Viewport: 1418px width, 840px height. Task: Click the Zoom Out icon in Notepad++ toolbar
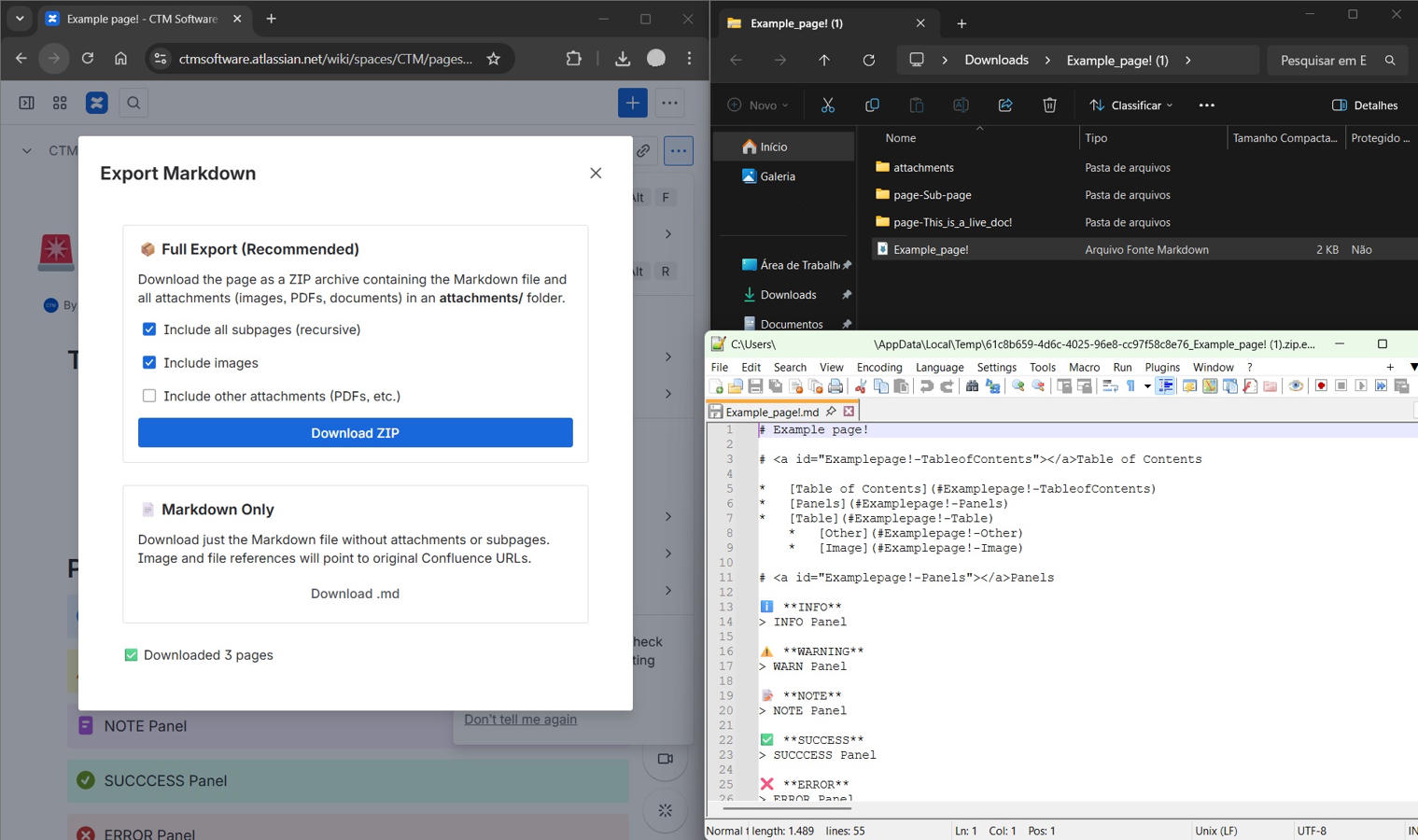point(1038,386)
